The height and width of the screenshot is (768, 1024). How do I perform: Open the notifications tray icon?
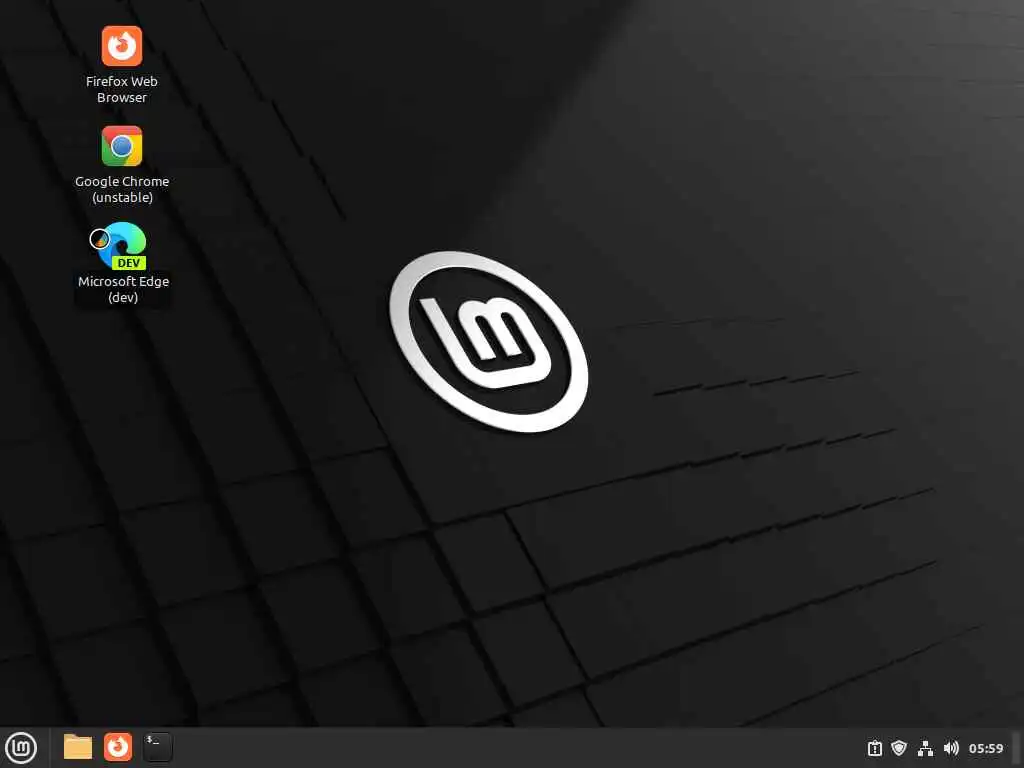pyautogui.click(x=874, y=748)
